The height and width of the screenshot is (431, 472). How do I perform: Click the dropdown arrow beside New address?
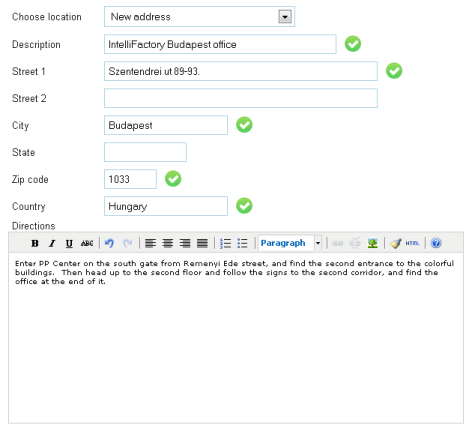point(285,17)
